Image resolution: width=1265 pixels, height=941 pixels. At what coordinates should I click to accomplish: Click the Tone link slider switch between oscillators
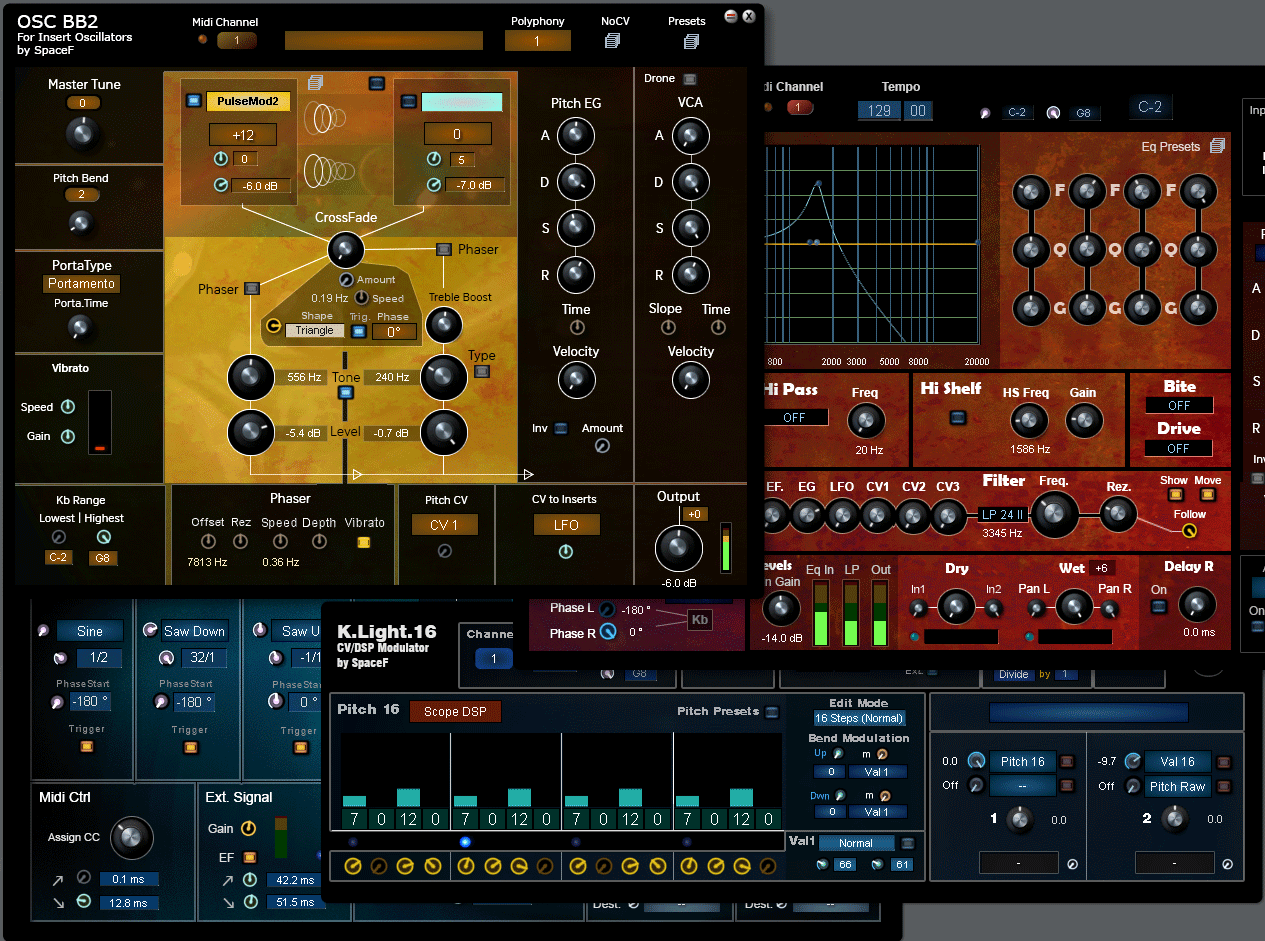346,393
